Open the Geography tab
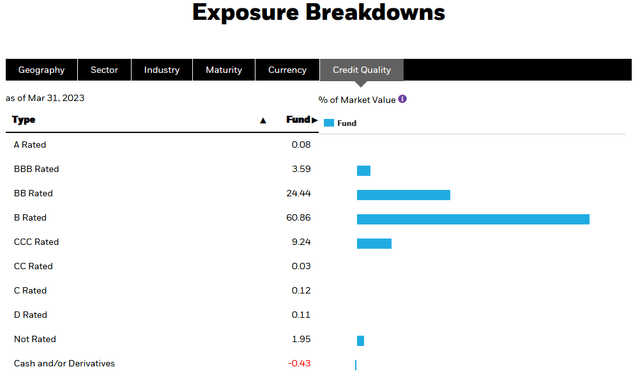Viewport: 640px width, 376px height. point(41,70)
